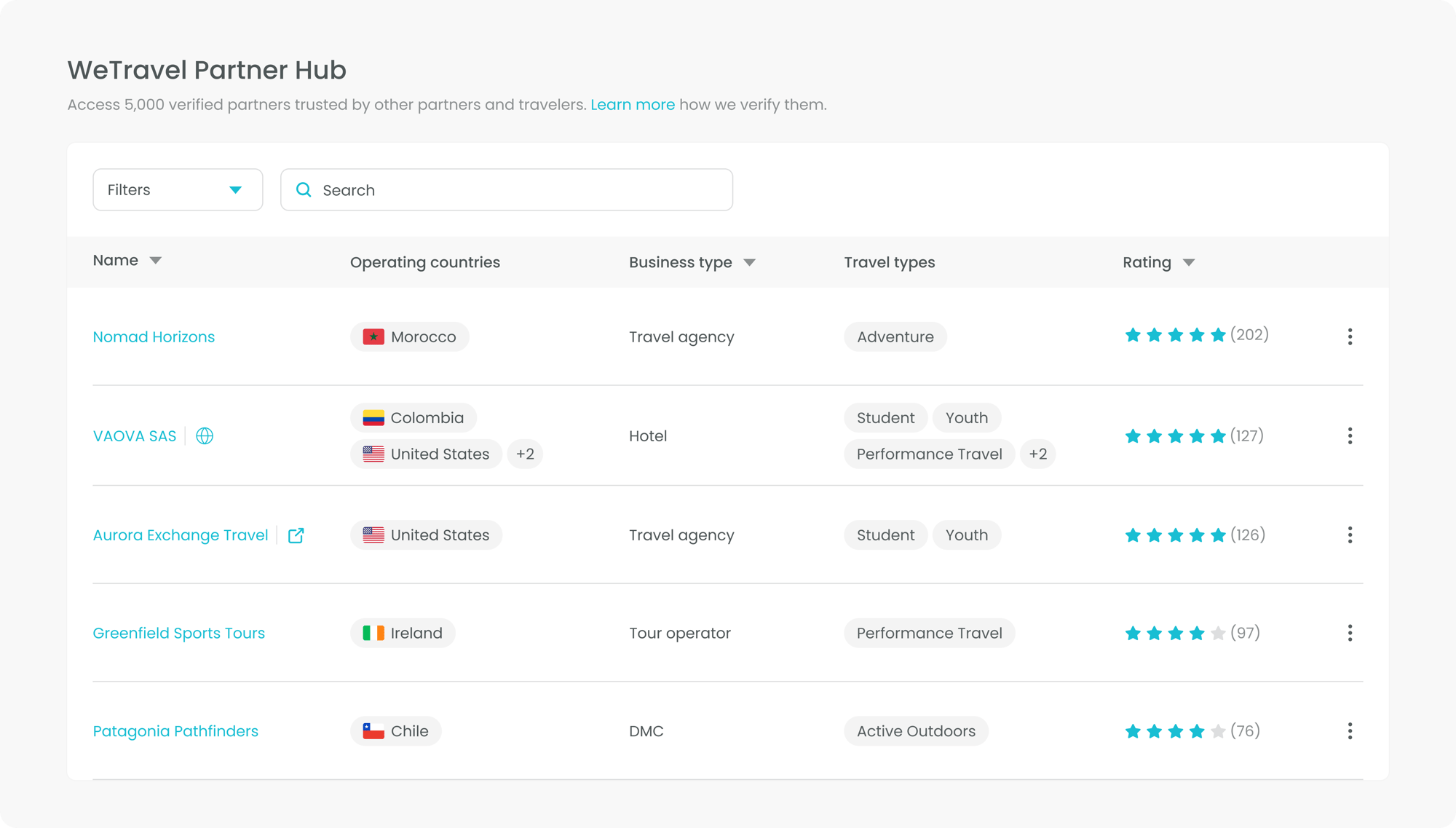Open the Learn more link
Image resolution: width=1456 pixels, height=828 pixels.
click(x=633, y=105)
